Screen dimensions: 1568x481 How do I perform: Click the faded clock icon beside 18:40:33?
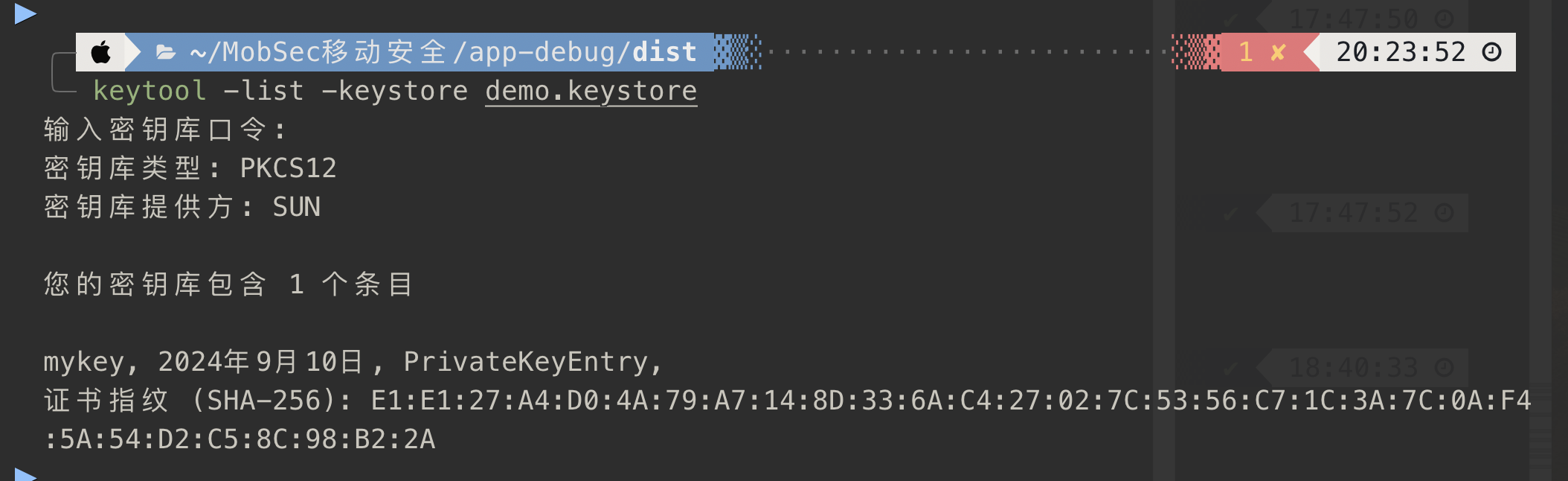click(1444, 367)
